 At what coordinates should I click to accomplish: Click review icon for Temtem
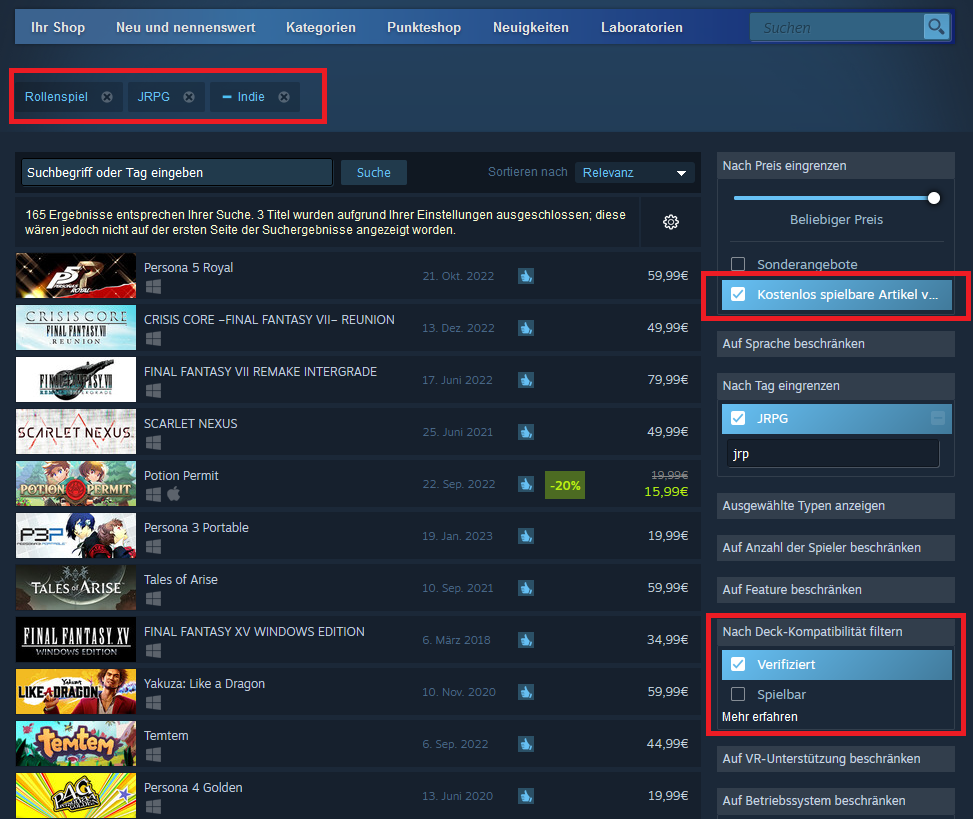526,744
